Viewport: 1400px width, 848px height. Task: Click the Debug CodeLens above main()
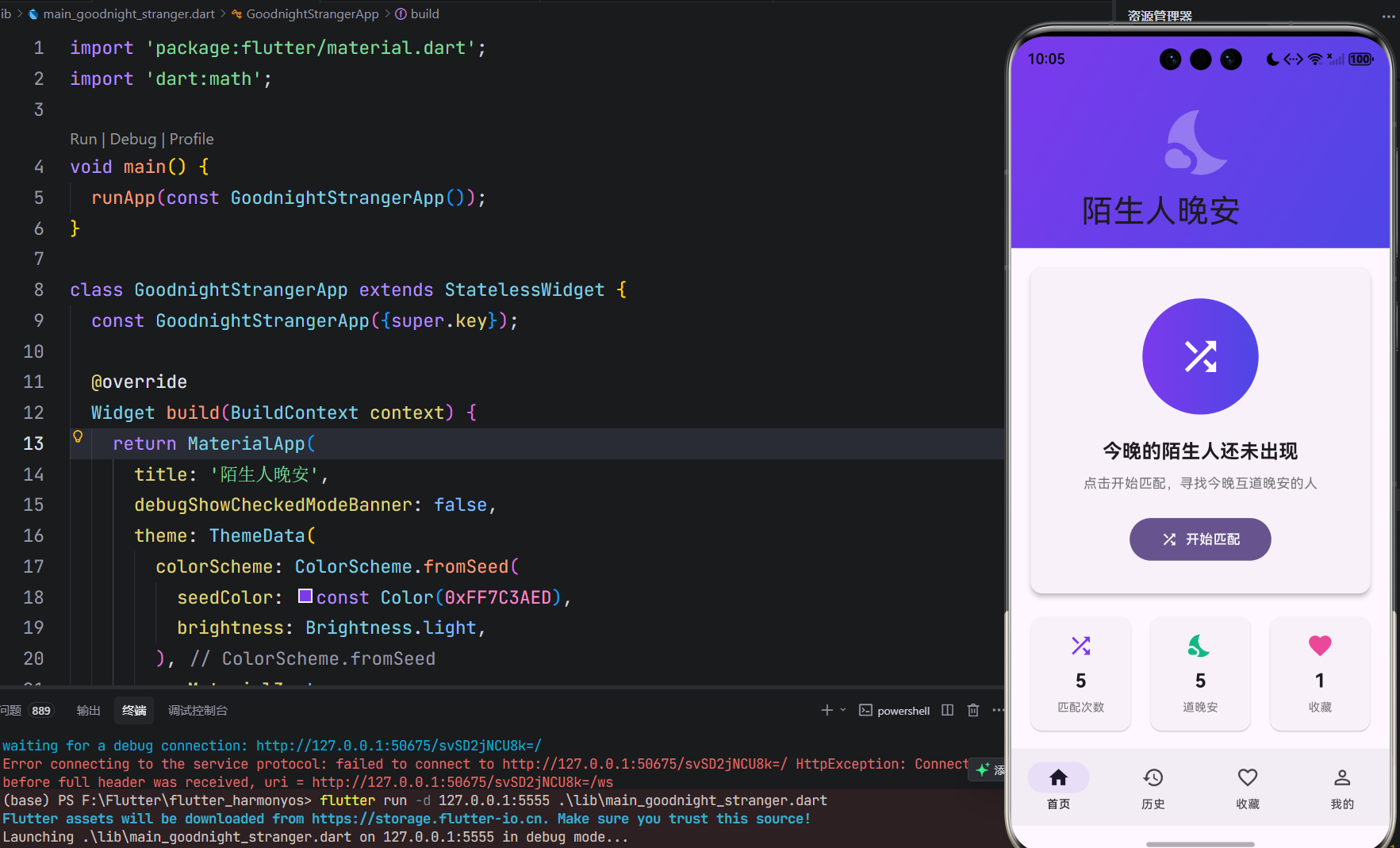pyautogui.click(x=133, y=139)
